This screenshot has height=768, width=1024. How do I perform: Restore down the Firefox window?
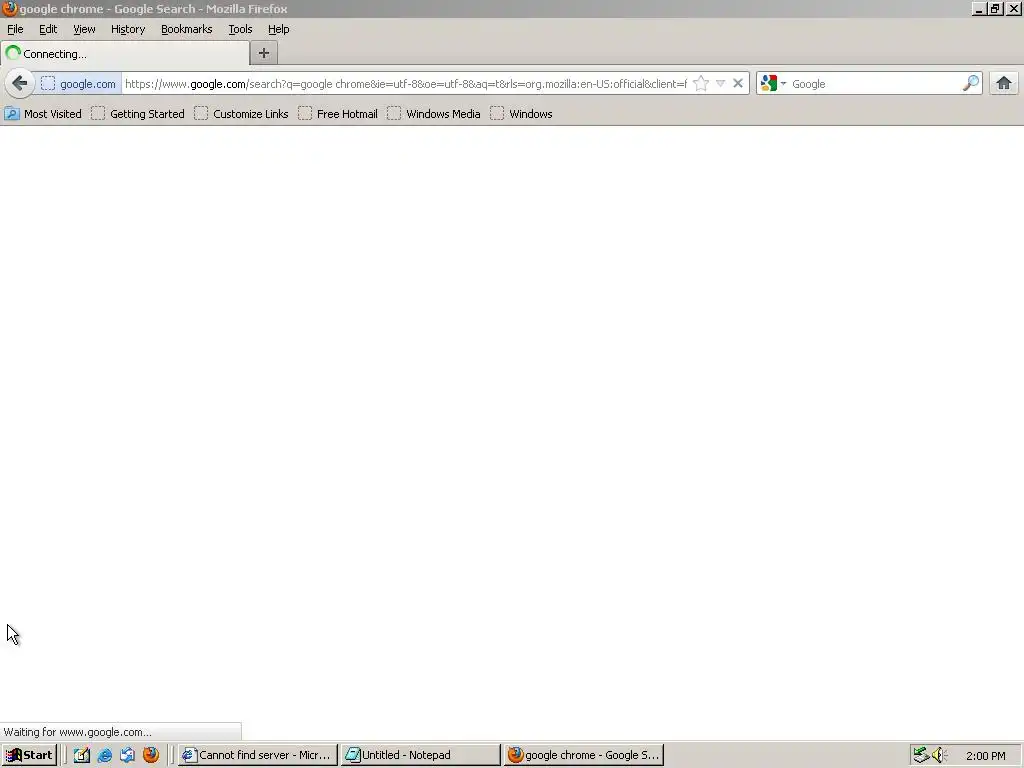point(995,9)
